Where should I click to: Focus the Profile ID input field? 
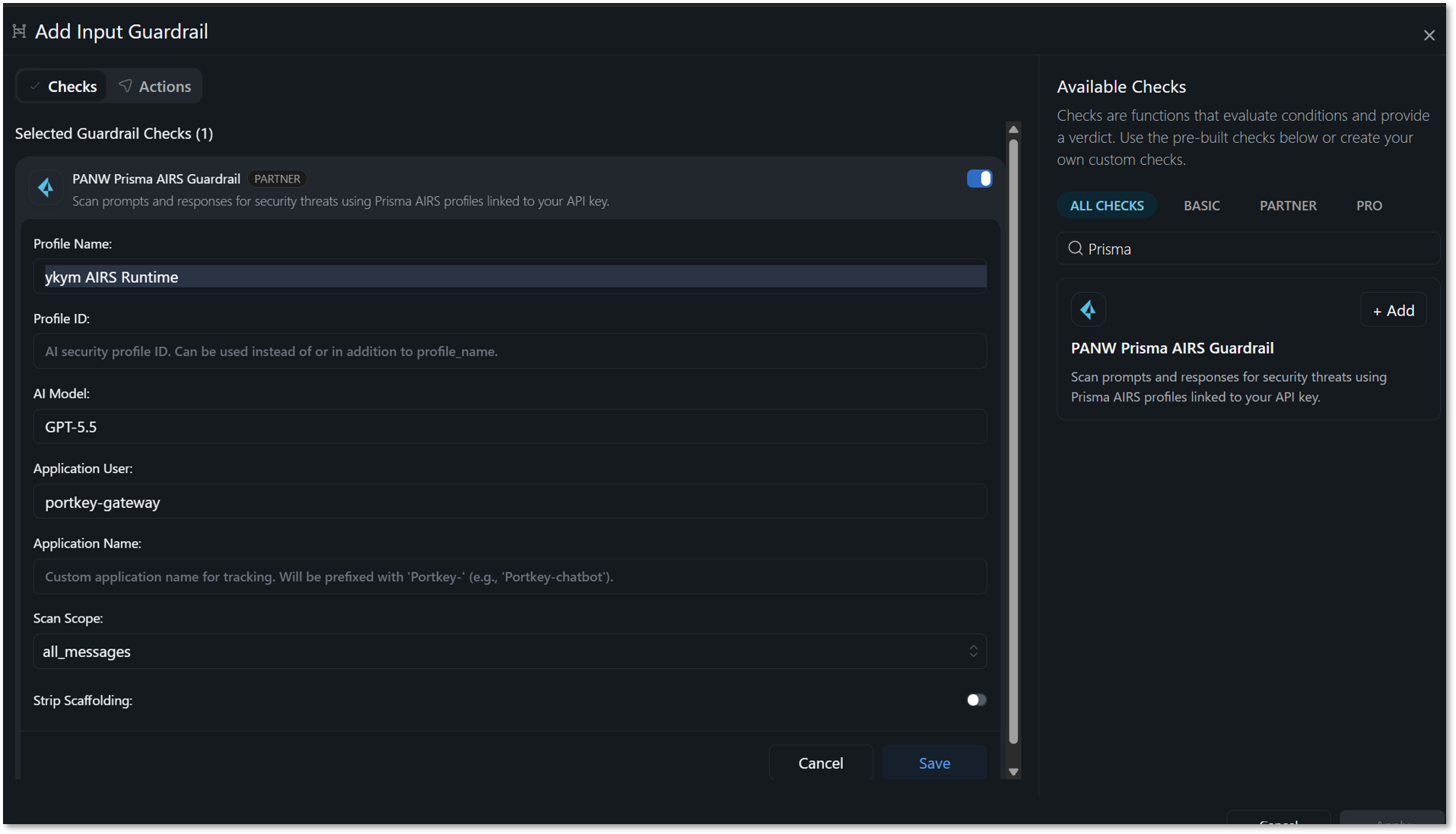(510, 351)
